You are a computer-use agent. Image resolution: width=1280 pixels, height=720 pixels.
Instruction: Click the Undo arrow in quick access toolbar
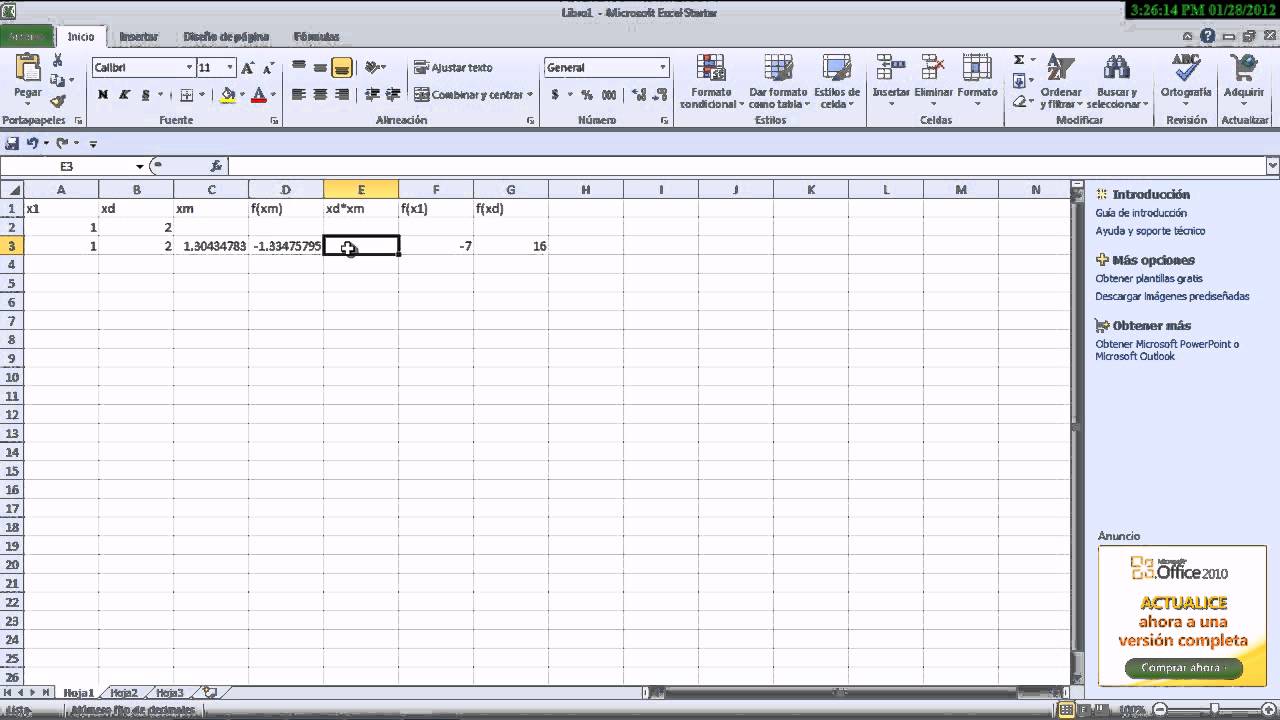pyautogui.click(x=33, y=143)
